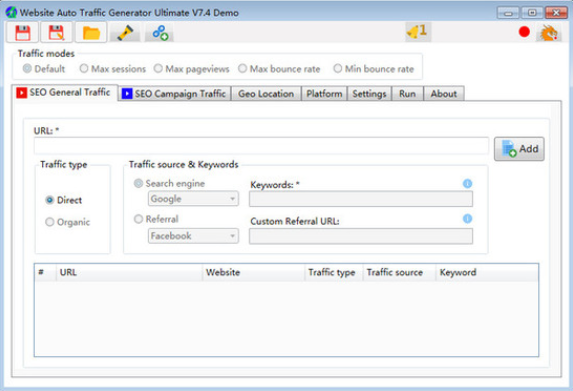Go to the Run tab
Viewport: 573px width, 391px height.
coord(407,94)
